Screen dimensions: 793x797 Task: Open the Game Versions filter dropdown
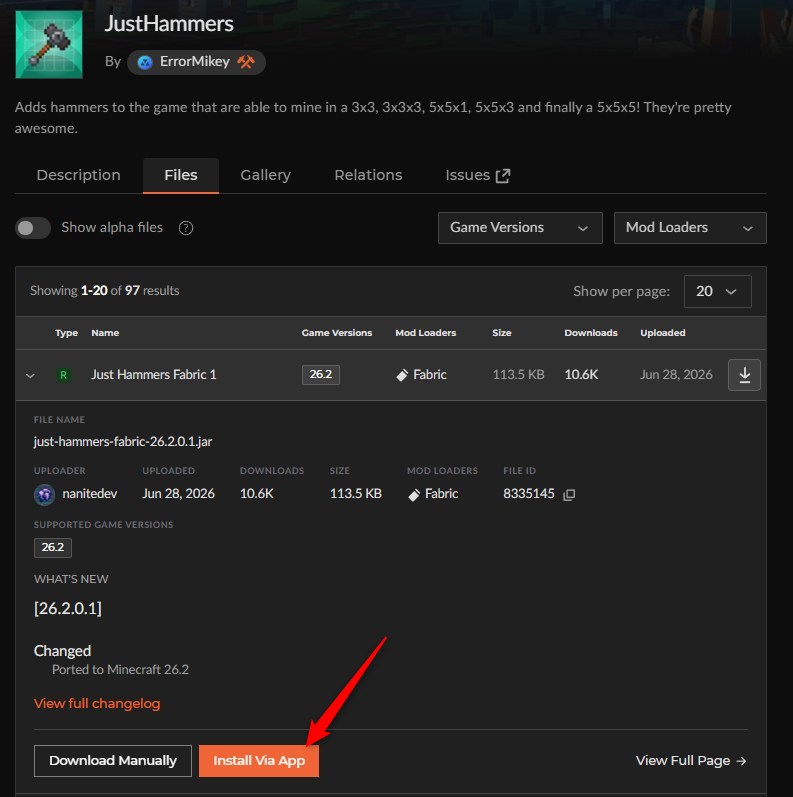click(520, 228)
